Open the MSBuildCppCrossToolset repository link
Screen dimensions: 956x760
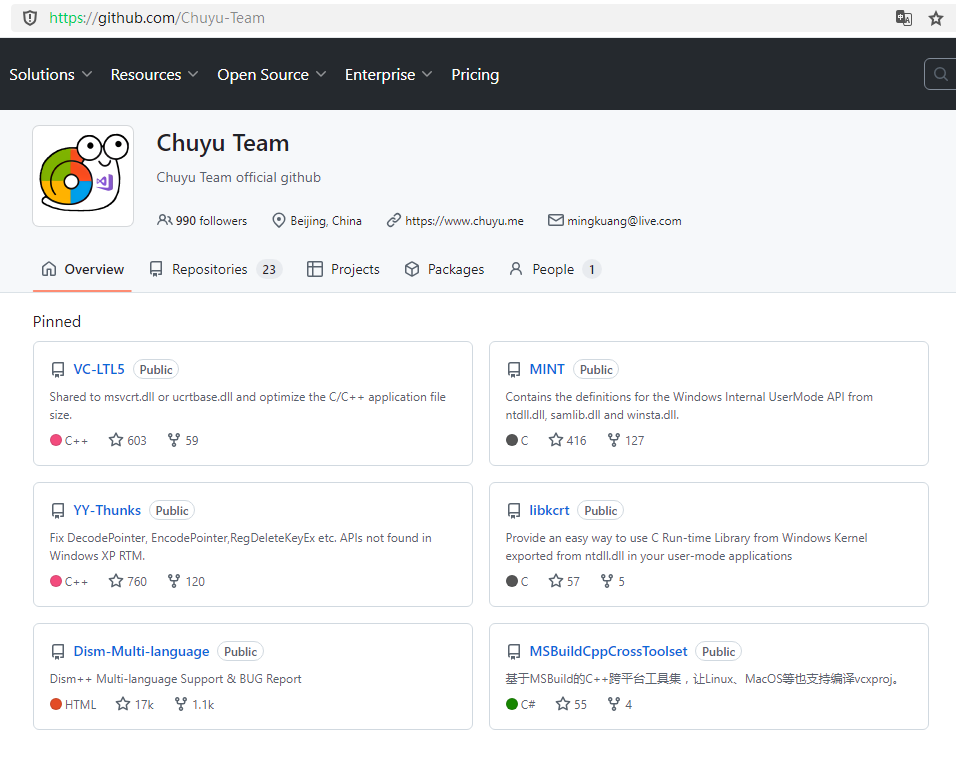point(608,651)
